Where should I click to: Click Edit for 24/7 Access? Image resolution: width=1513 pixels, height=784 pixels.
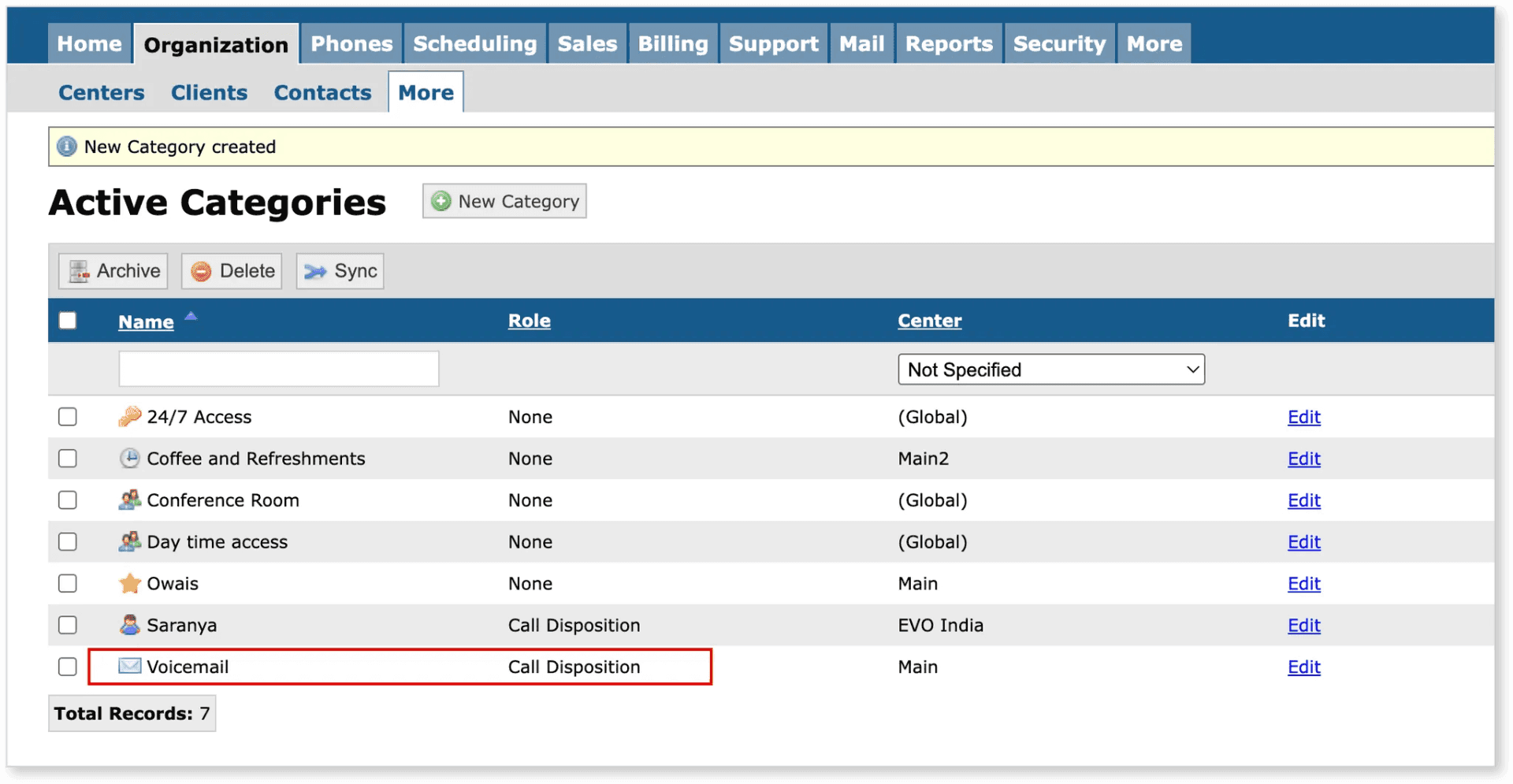pyautogui.click(x=1303, y=417)
